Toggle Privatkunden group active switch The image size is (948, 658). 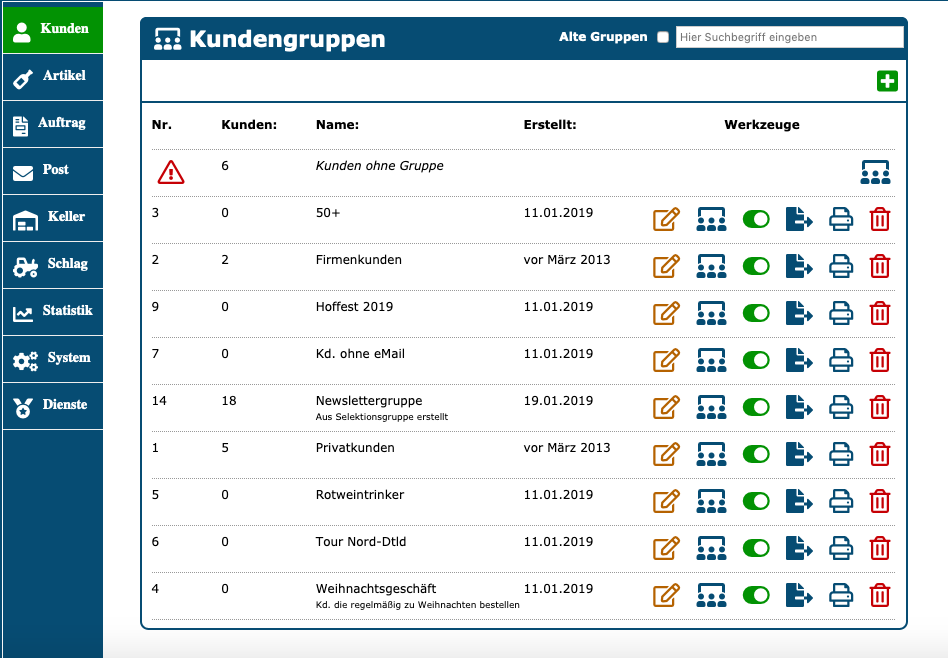[756, 454]
